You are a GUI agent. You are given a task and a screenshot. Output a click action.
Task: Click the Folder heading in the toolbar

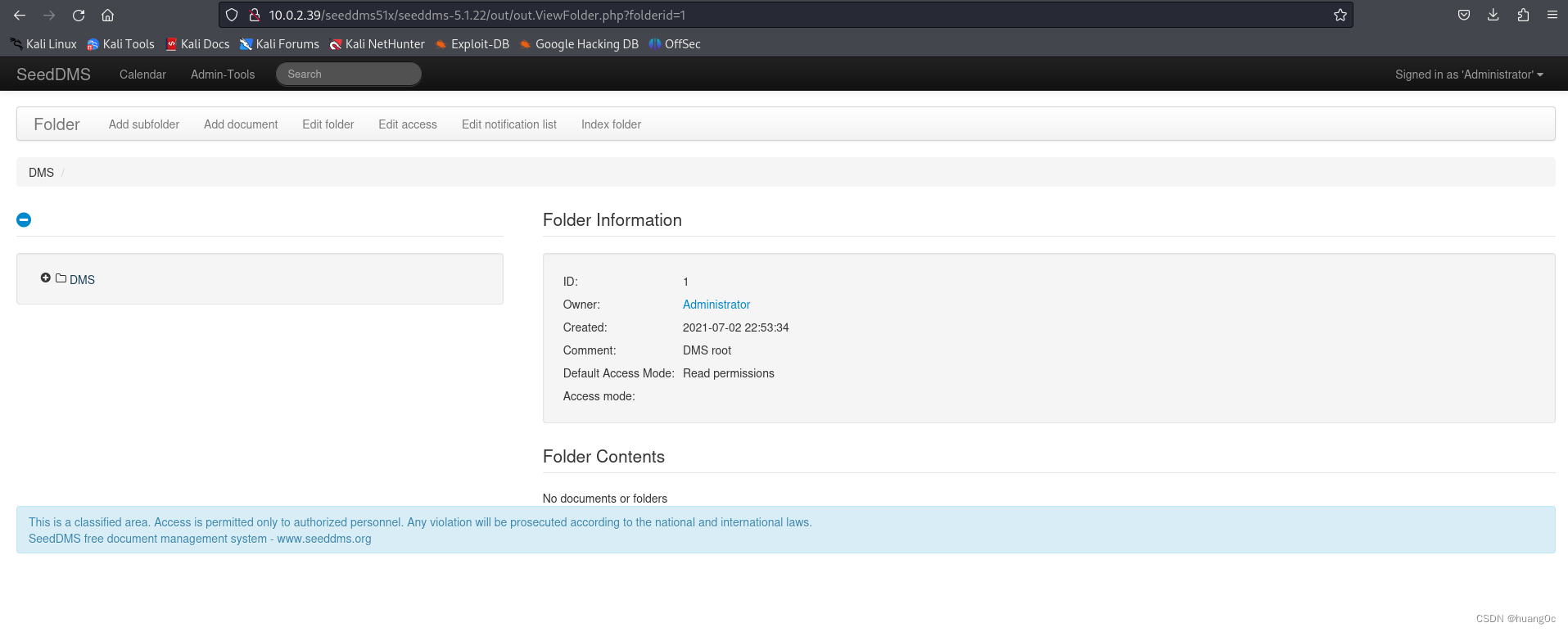click(x=56, y=124)
